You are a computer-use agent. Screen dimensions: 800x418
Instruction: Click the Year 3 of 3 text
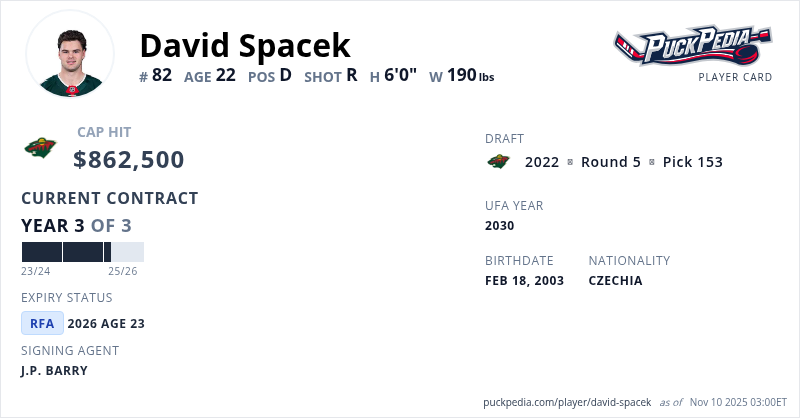[76, 226]
